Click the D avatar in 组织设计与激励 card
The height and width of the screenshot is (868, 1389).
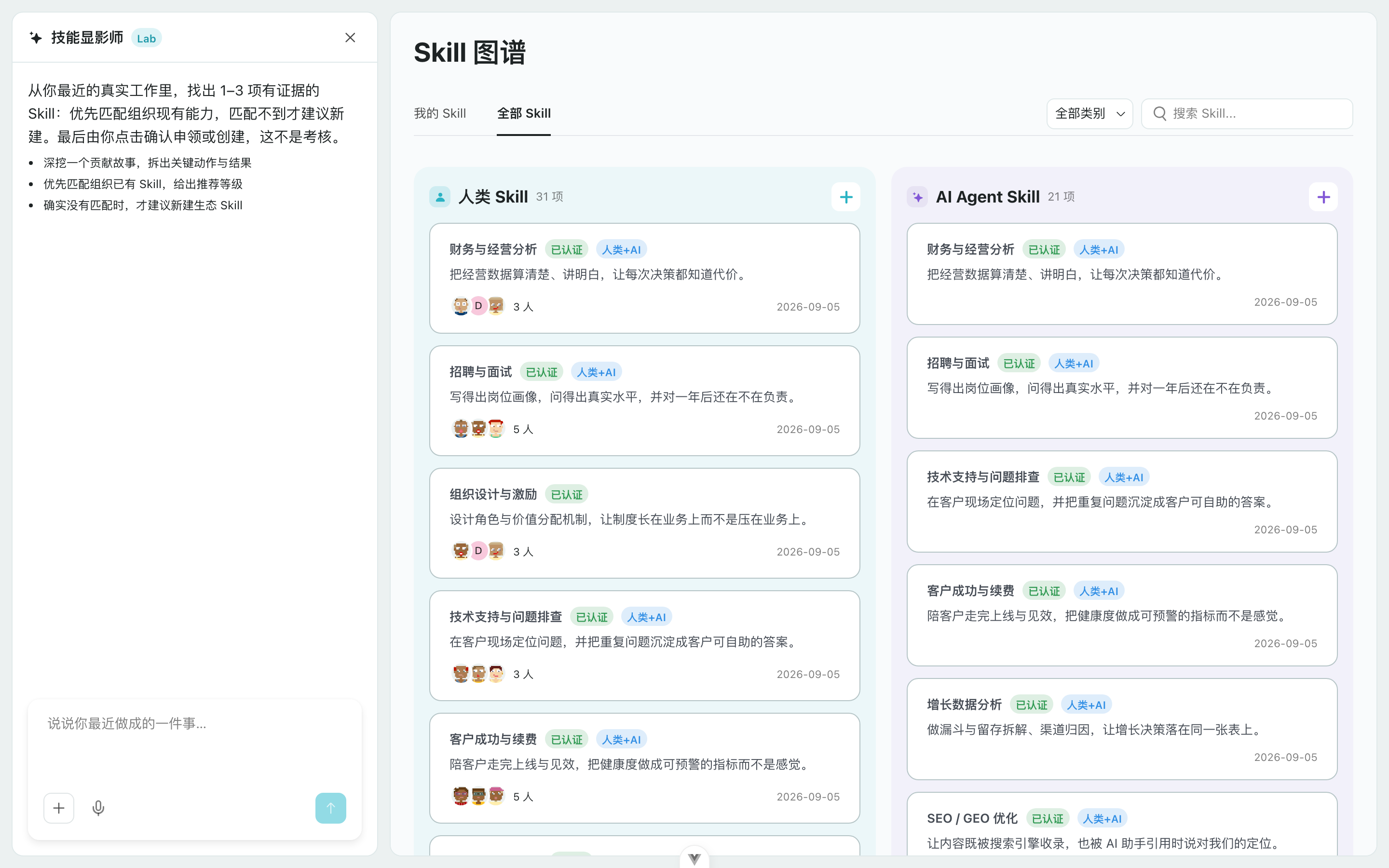tap(478, 551)
